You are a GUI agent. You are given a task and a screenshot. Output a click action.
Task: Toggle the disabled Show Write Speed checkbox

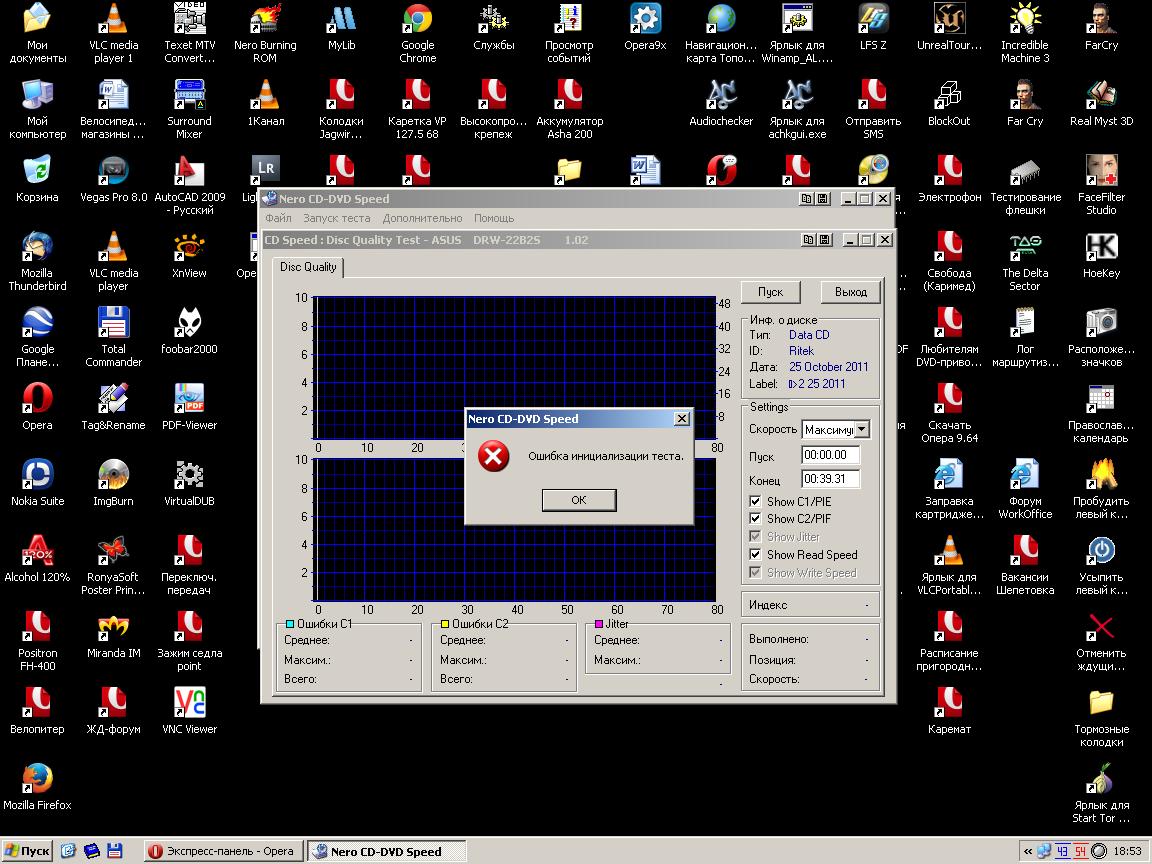coord(755,572)
